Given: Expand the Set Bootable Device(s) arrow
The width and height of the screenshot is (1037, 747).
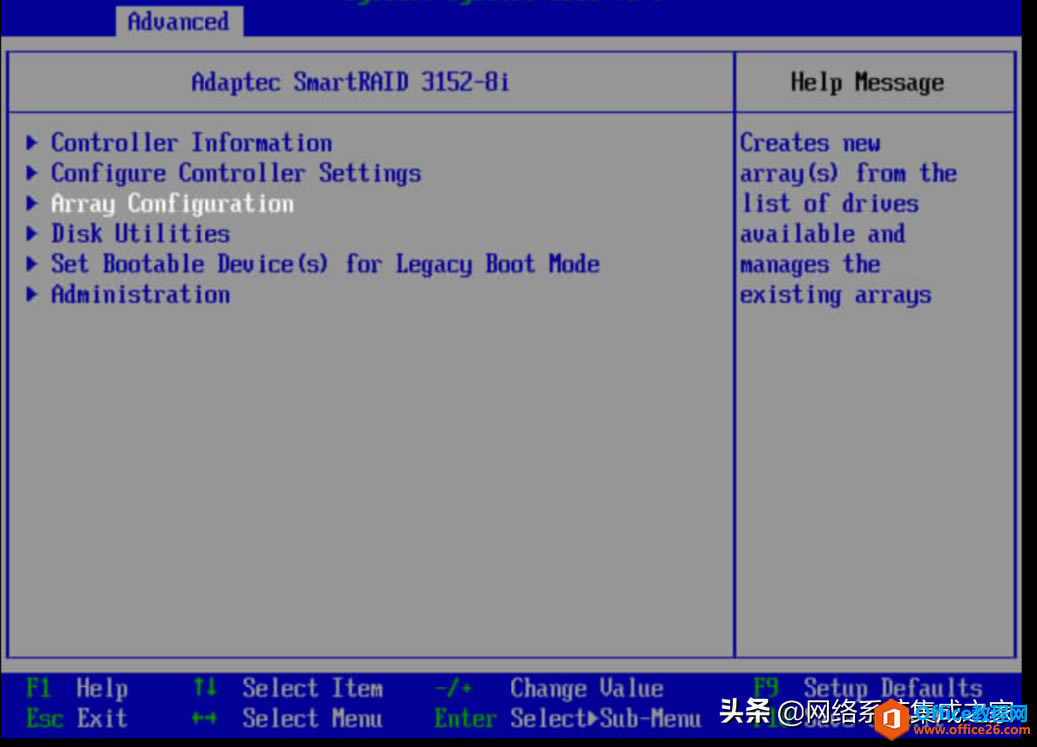Looking at the screenshot, I should pos(31,264).
